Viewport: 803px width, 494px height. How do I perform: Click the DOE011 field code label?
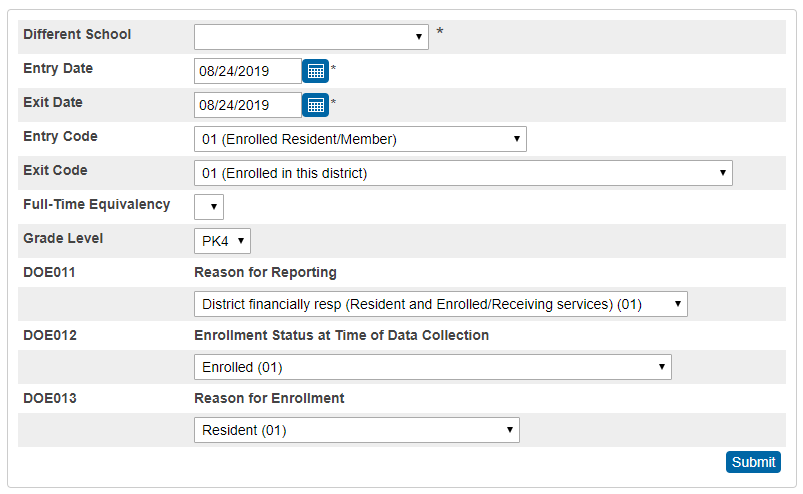pos(50,272)
